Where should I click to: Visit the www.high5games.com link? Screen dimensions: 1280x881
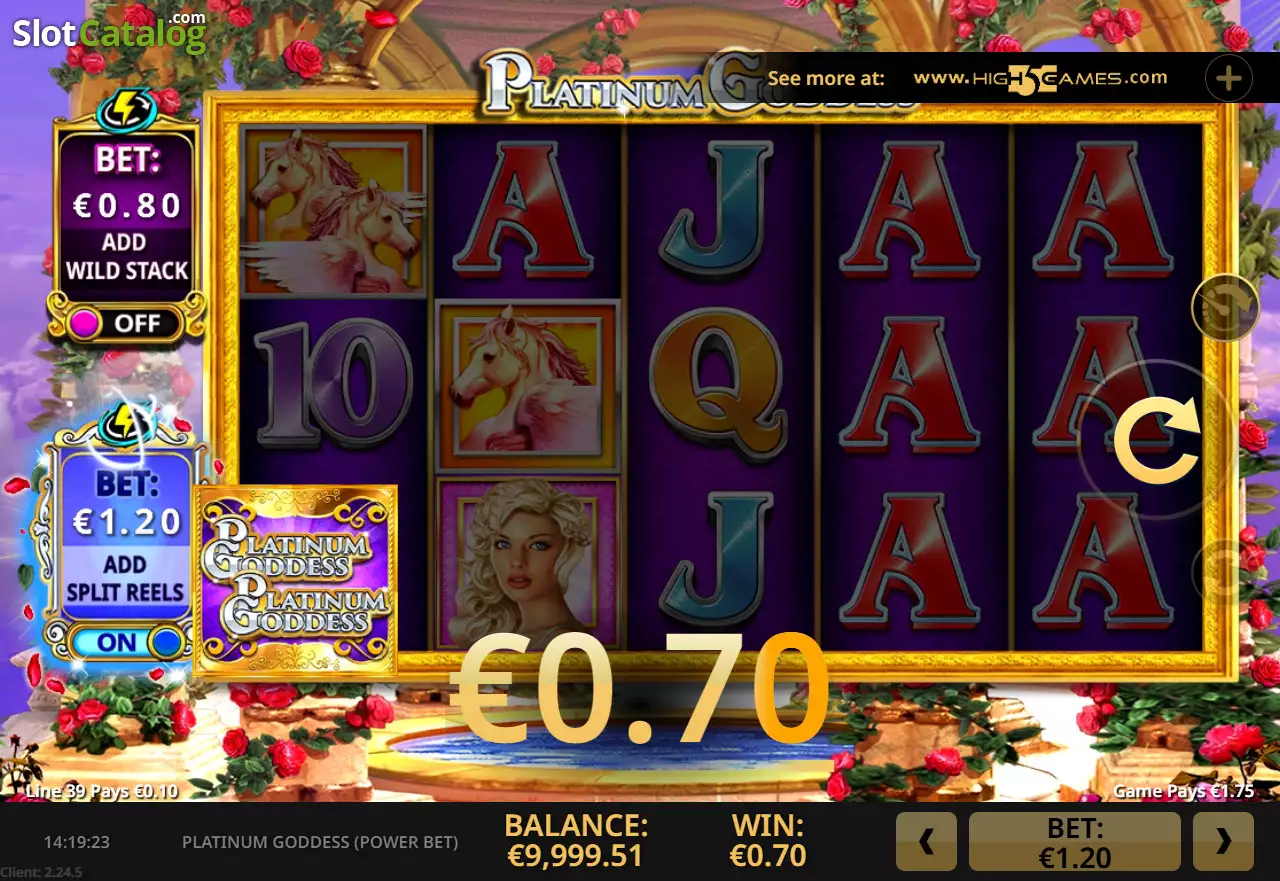pos(1040,78)
